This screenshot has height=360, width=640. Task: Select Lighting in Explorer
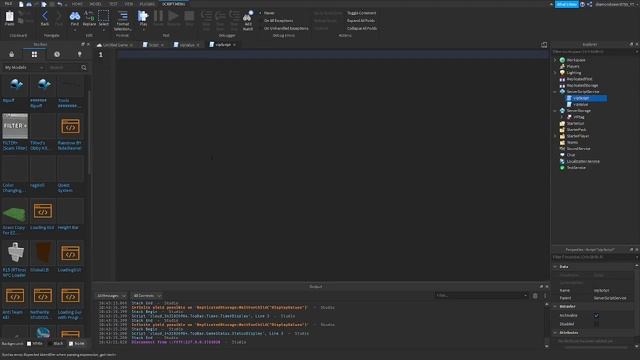tap(573, 73)
